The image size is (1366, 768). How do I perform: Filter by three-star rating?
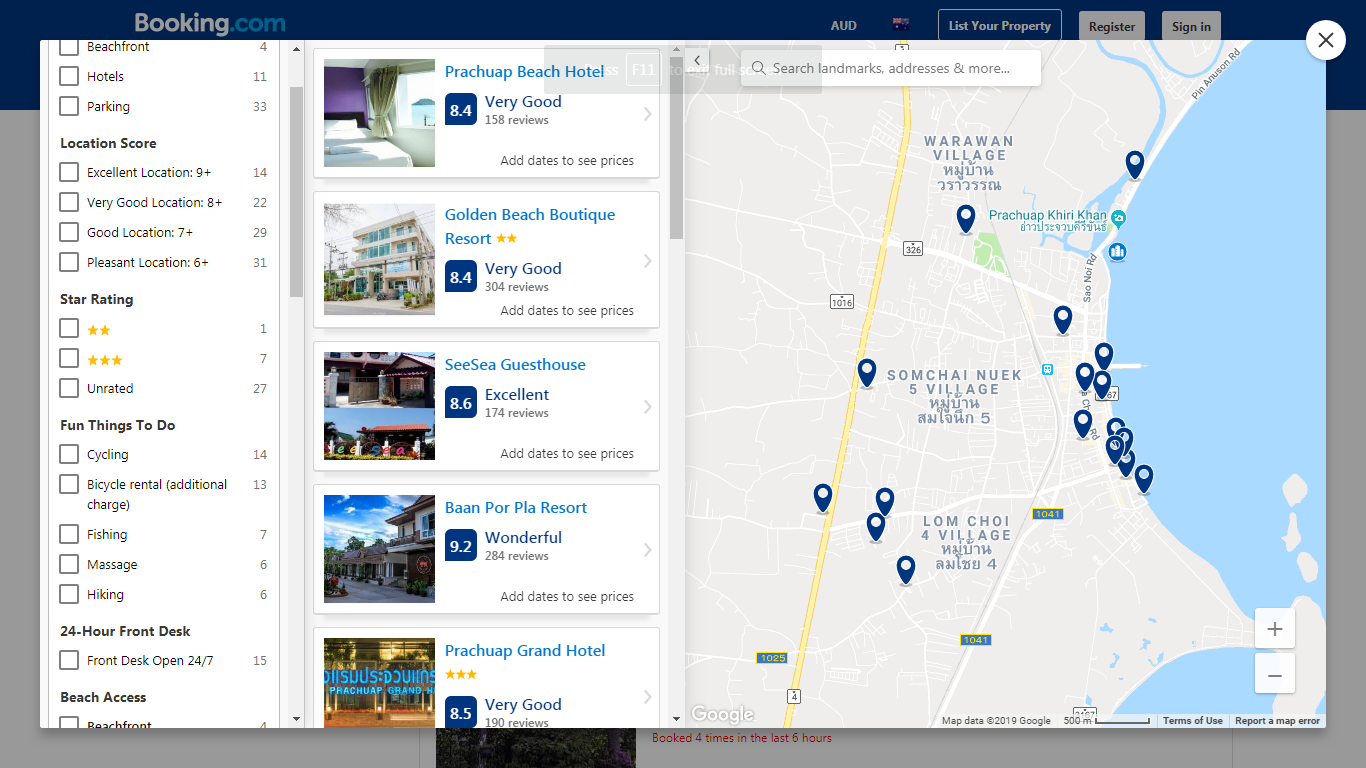[69, 358]
